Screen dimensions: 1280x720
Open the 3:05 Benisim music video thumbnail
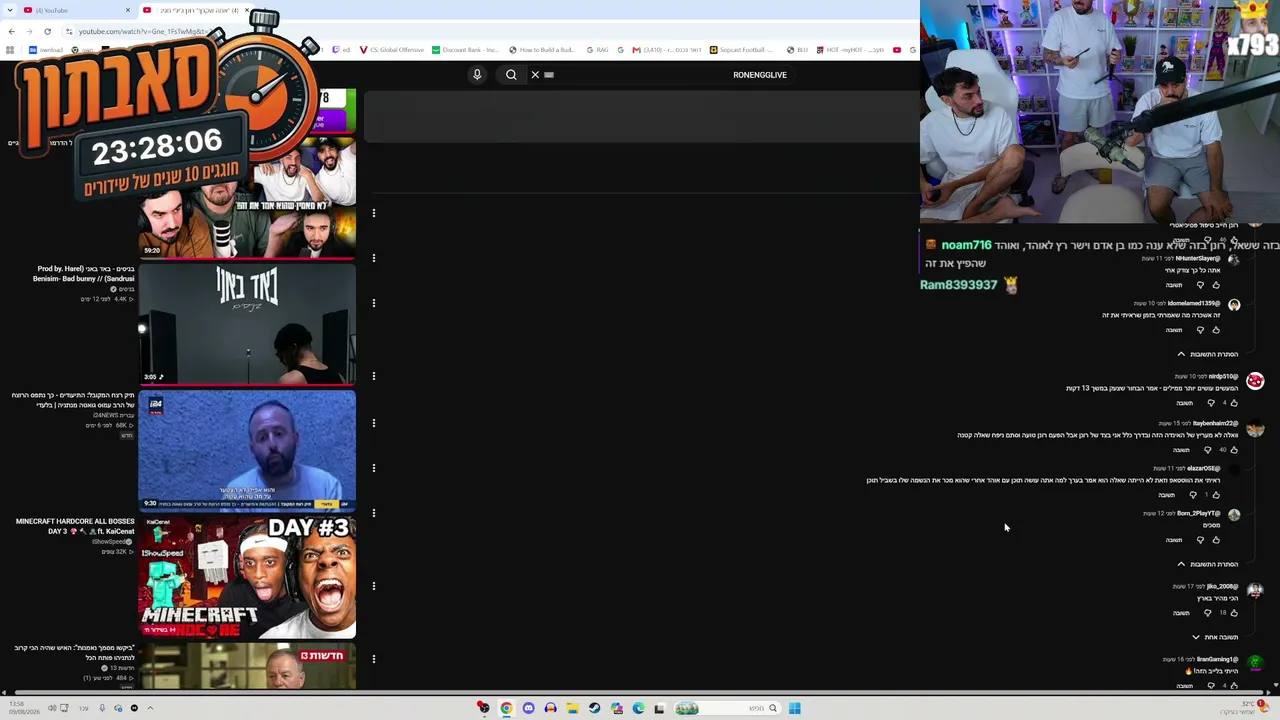247,324
